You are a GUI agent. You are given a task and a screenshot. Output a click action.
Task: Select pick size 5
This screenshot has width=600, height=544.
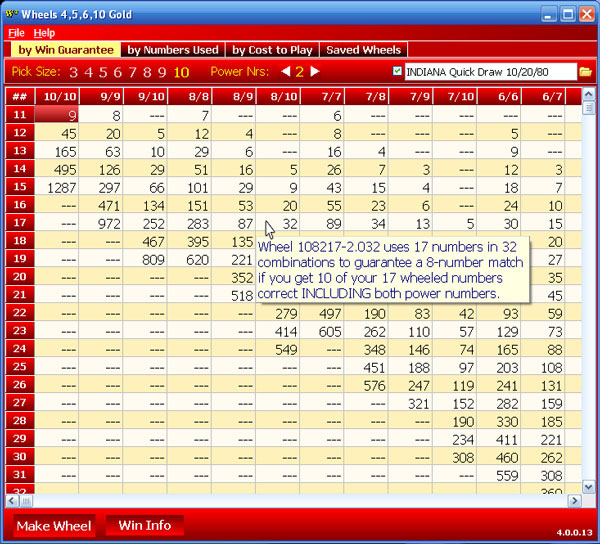tap(103, 72)
